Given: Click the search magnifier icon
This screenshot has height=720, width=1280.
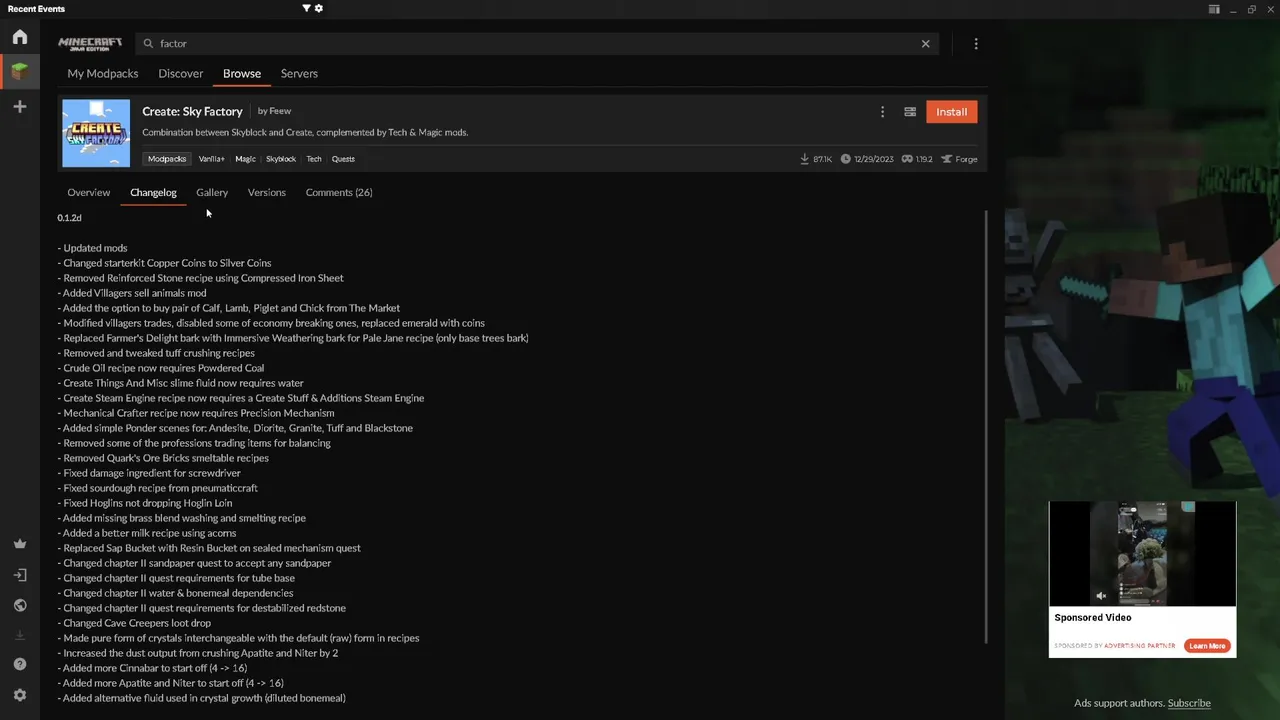Looking at the screenshot, I should pos(148,43).
